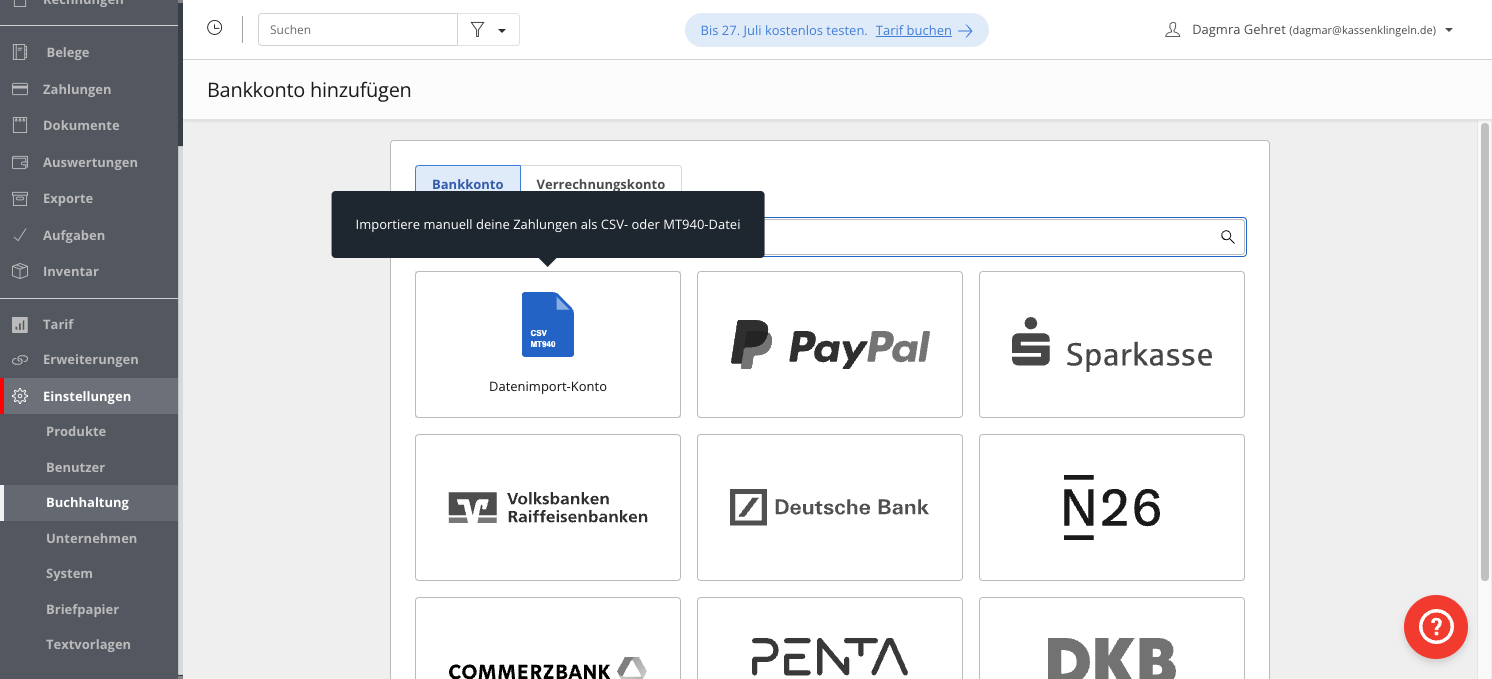
Task: Collapse the Einstellungen sidebar section
Action: [89, 396]
